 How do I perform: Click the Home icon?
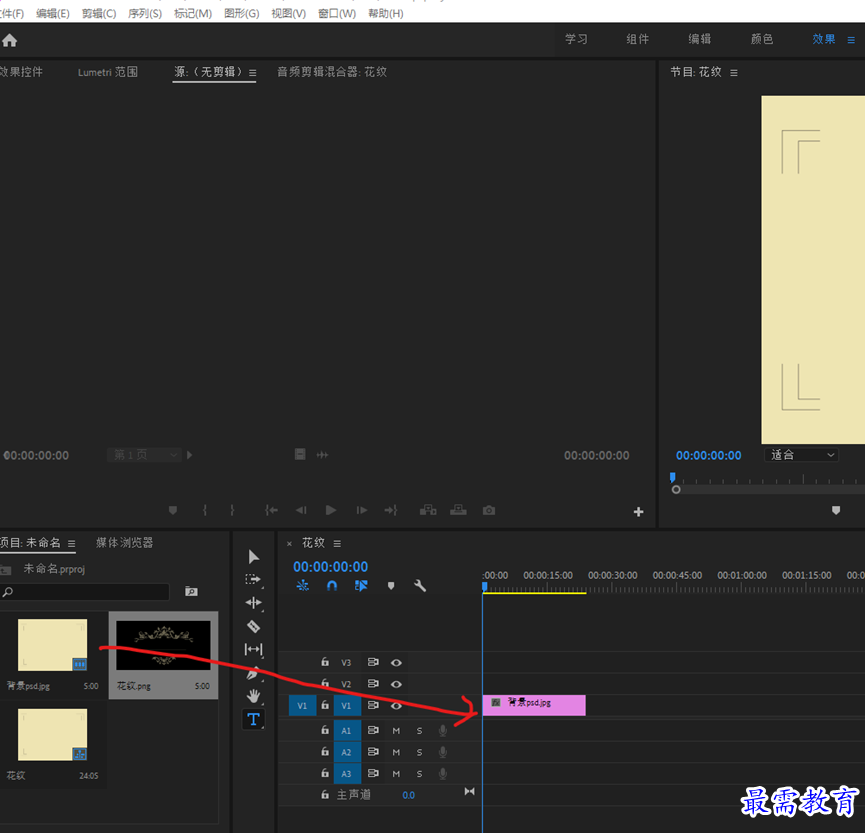click(x=9, y=40)
